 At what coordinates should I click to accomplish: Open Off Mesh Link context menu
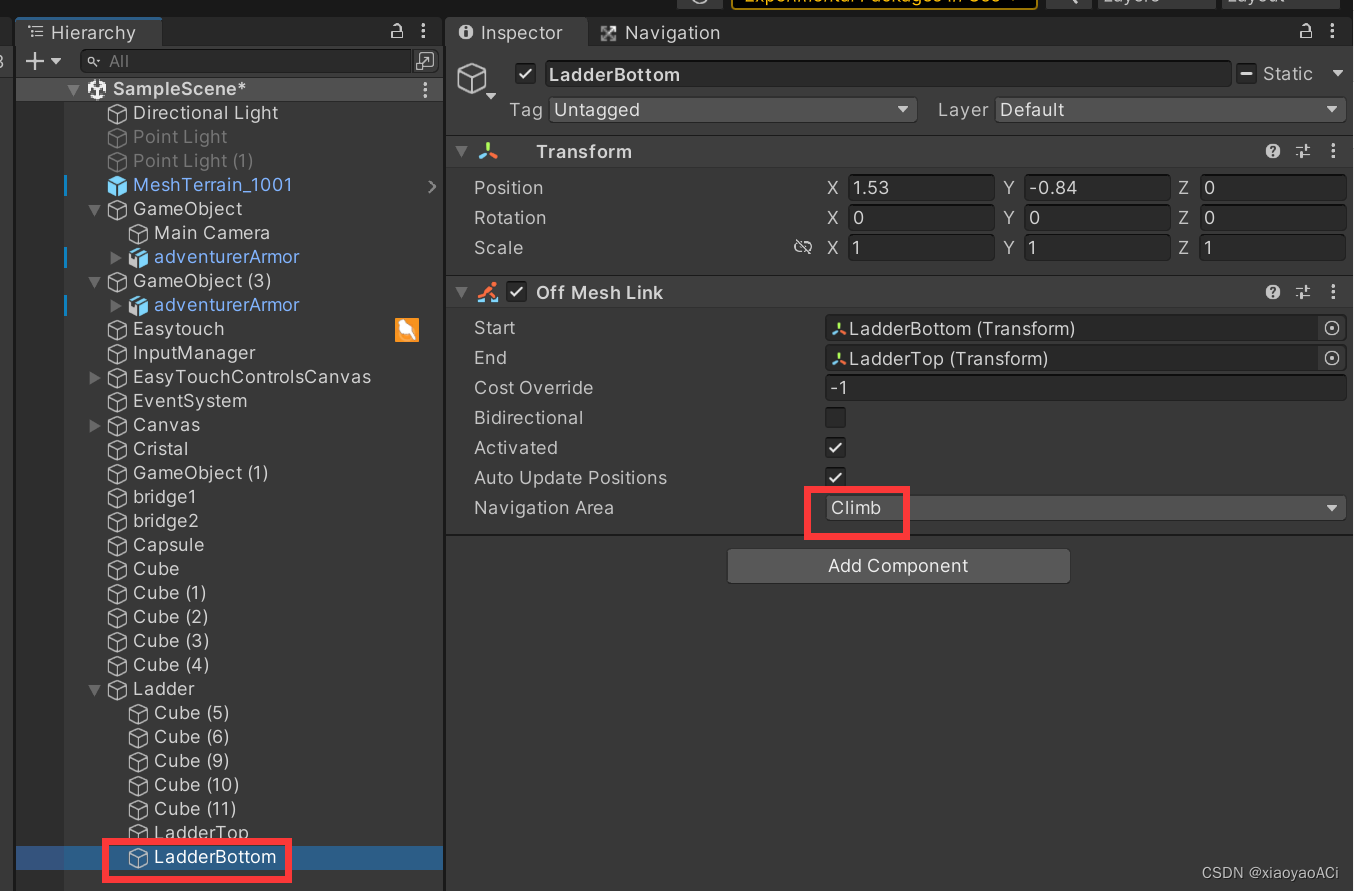pyautogui.click(x=1333, y=293)
